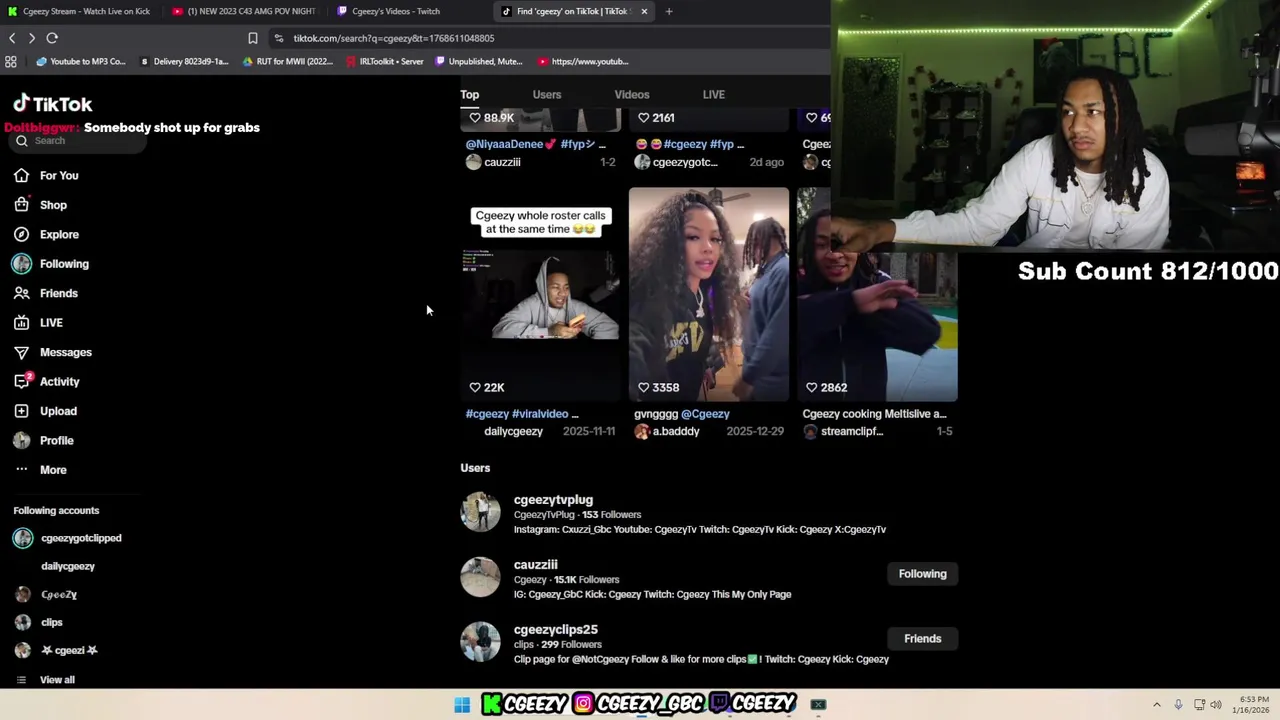This screenshot has width=1280, height=720.
Task: Play the Cgeezy whole roster calls video
Action: pyautogui.click(x=541, y=295)
